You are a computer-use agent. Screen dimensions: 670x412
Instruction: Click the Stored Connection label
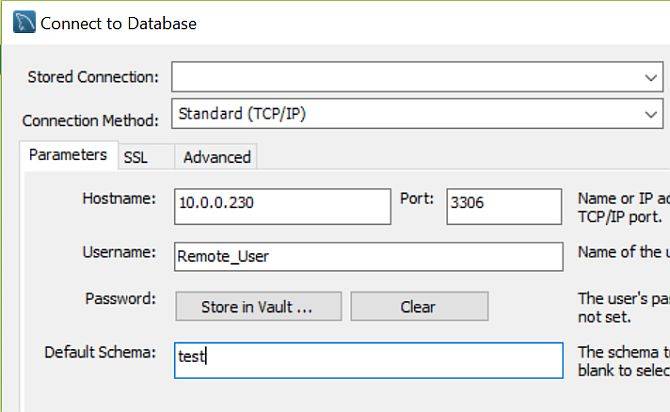[x=92, y=77]
